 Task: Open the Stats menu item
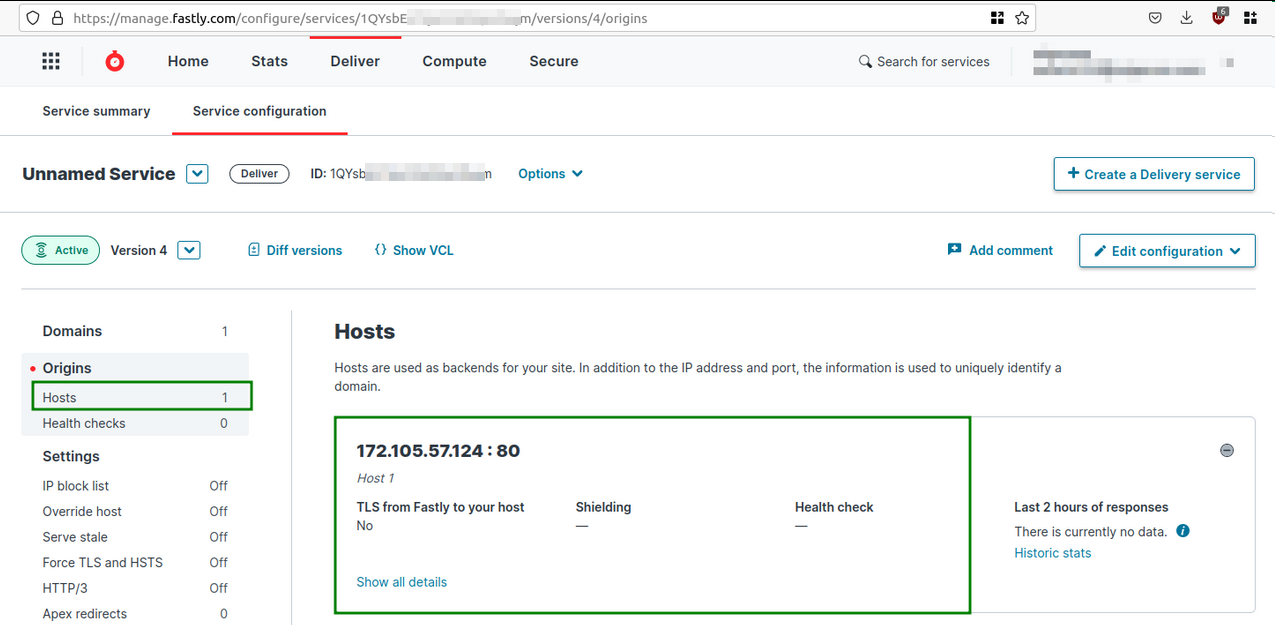point(269,61)
